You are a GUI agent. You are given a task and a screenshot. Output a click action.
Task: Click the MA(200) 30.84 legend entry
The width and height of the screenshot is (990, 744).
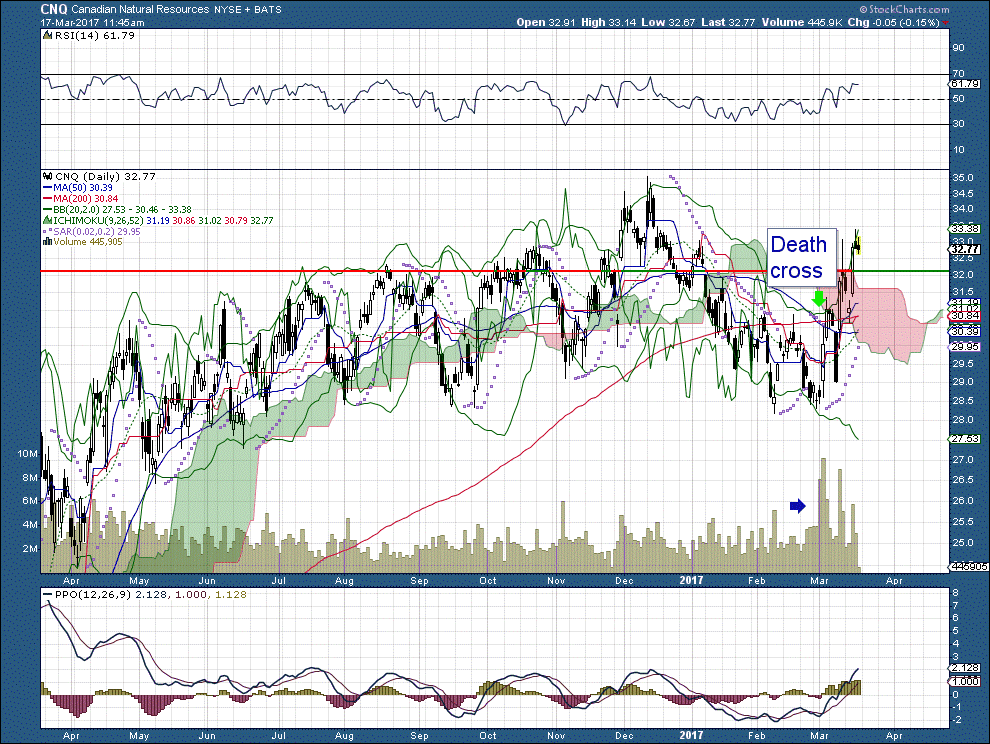click(85, 199)
